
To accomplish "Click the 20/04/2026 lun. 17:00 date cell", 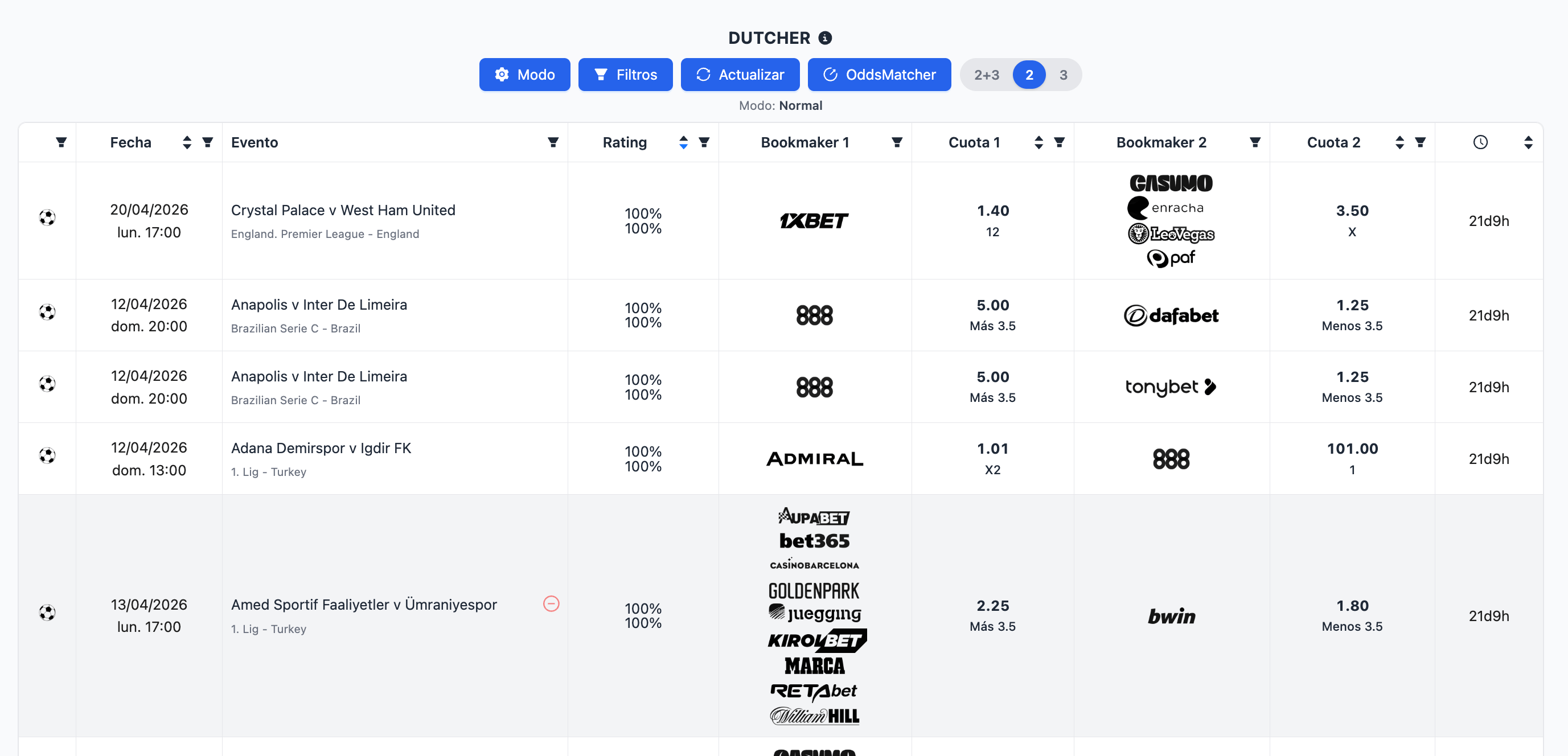I will click(x=149, y=220).
